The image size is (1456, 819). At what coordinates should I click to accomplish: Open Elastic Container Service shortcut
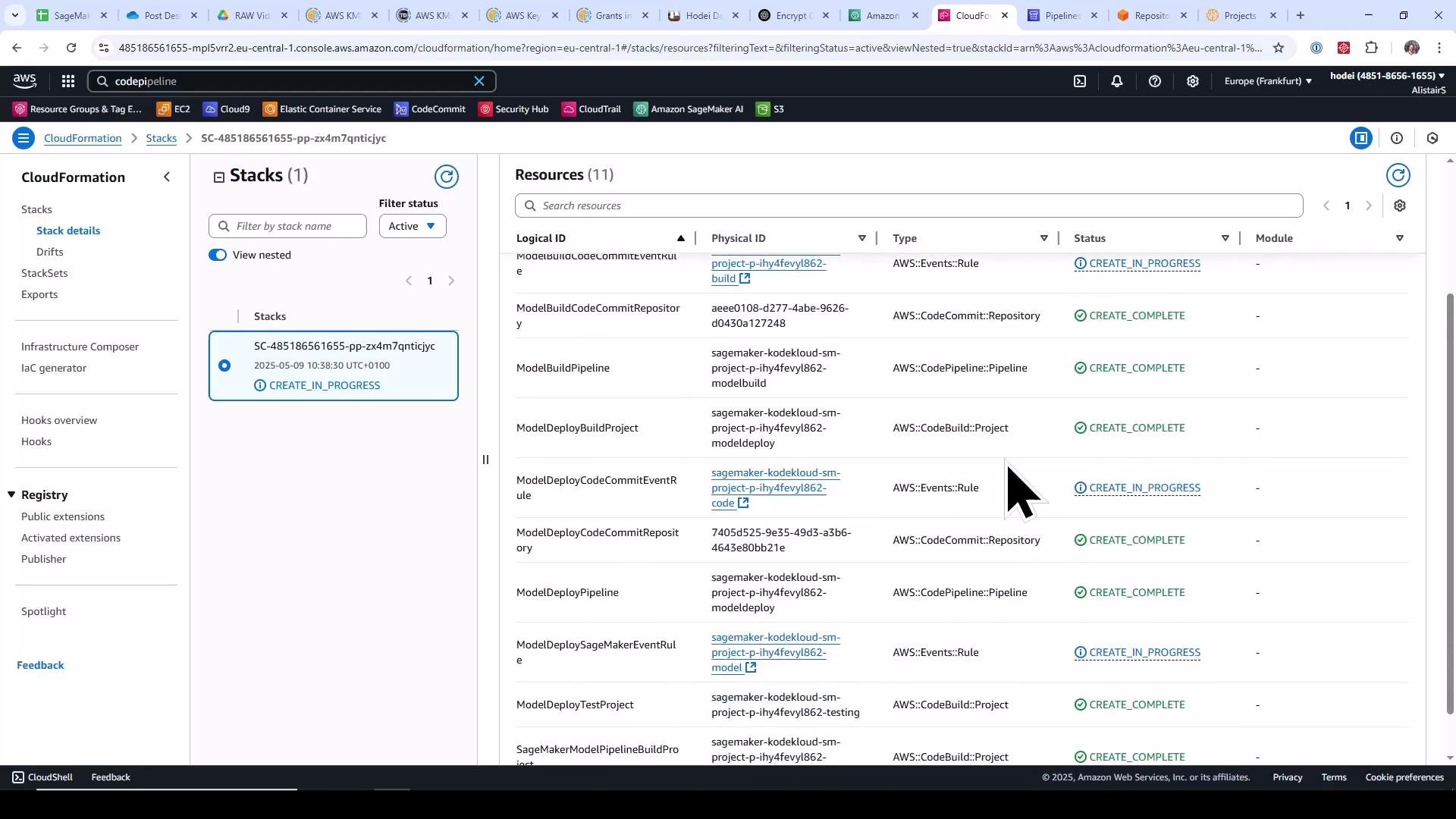click(x=322, y=109)
